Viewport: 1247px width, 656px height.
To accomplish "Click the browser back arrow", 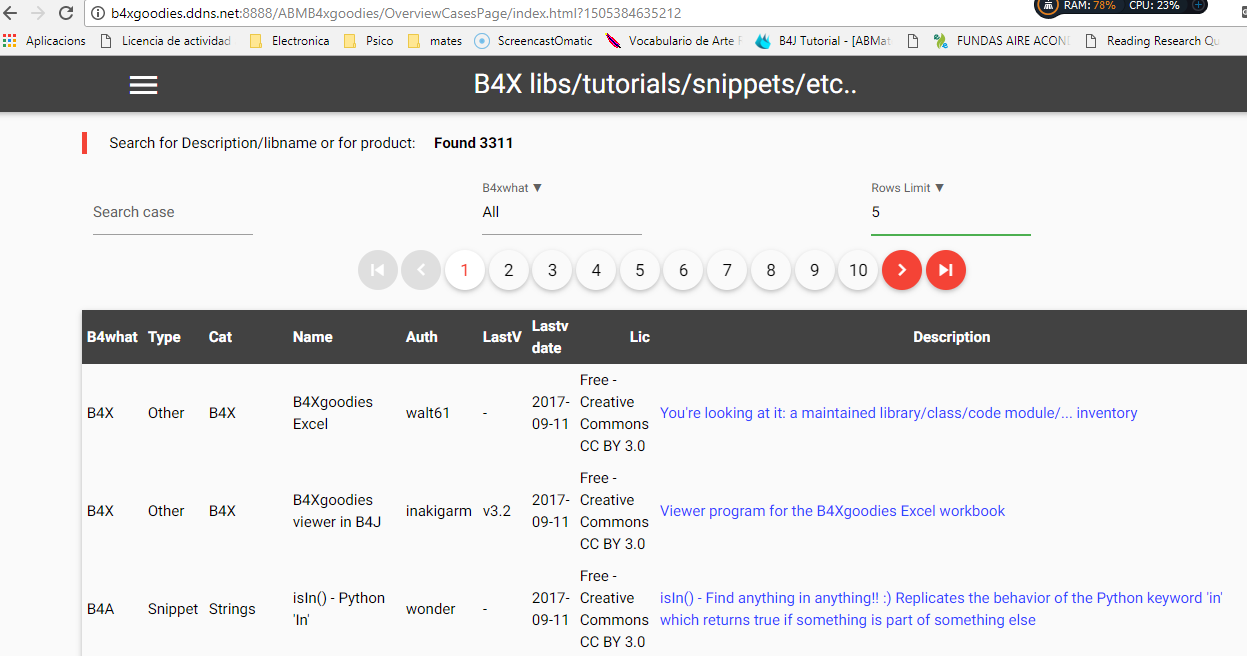I will (x=11, y=13).
